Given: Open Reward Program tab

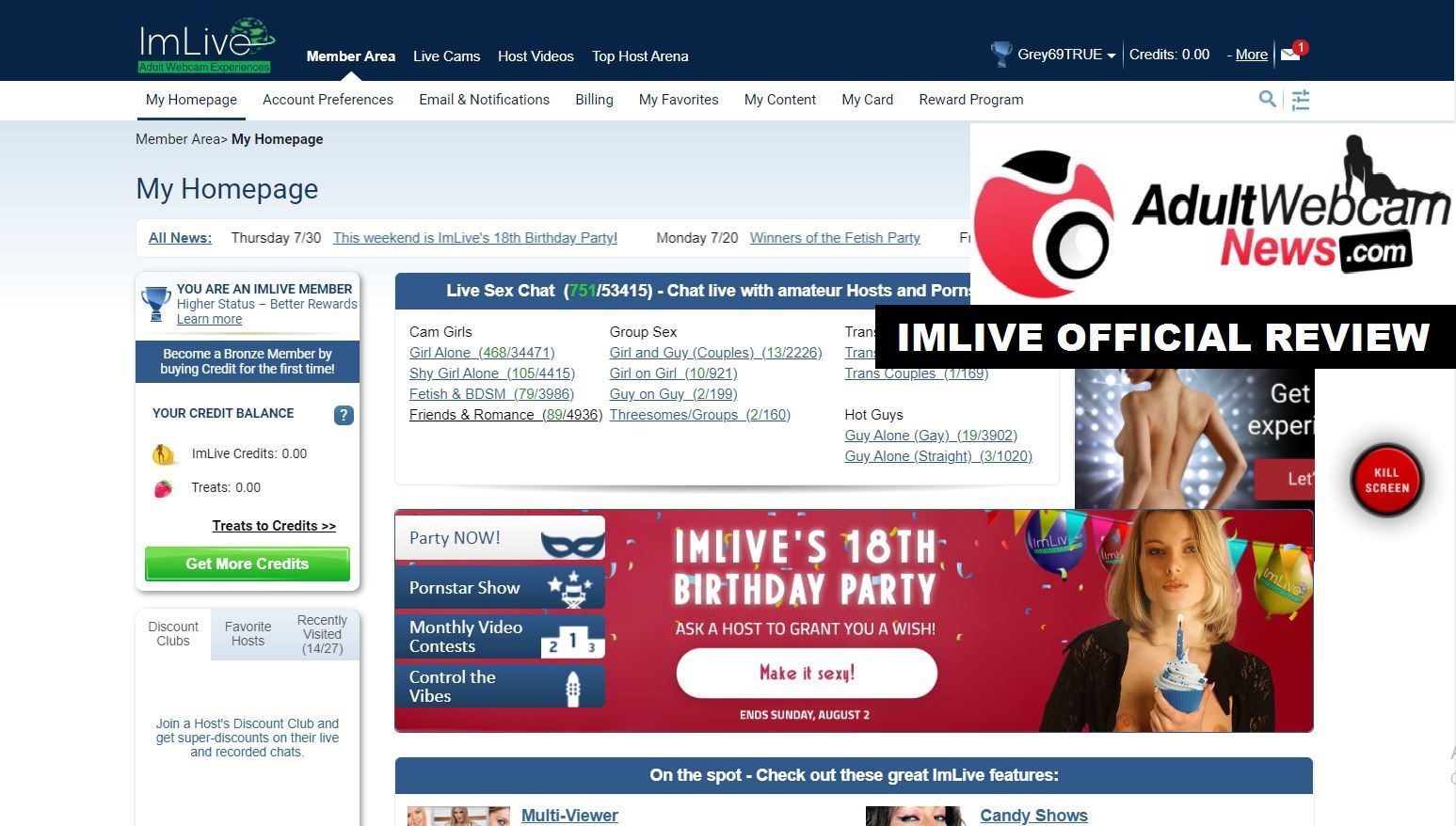Looking at the screenshot, I should [x=971, y=100].
